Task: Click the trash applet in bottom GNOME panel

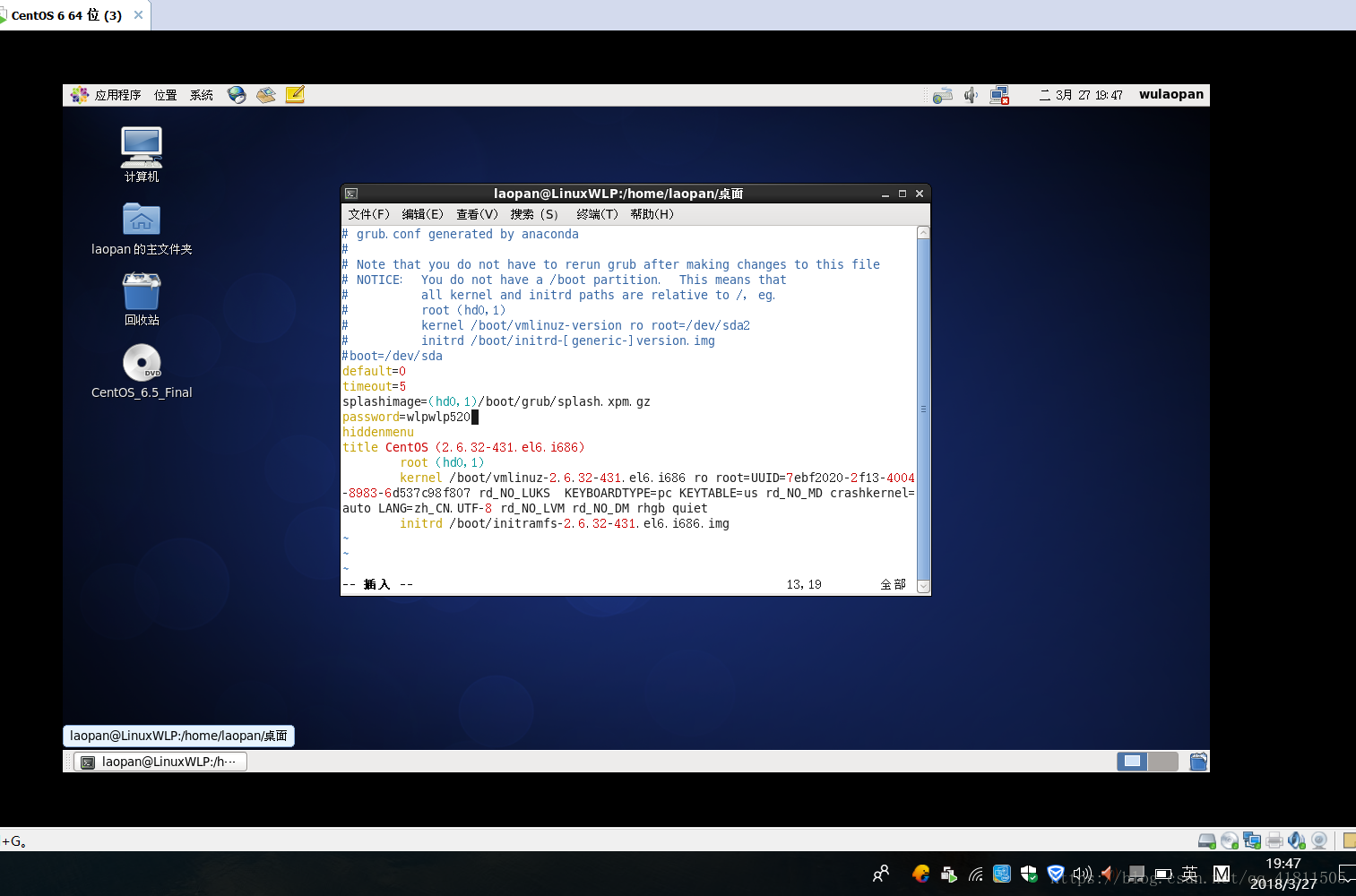Action: click(1198, 762)
